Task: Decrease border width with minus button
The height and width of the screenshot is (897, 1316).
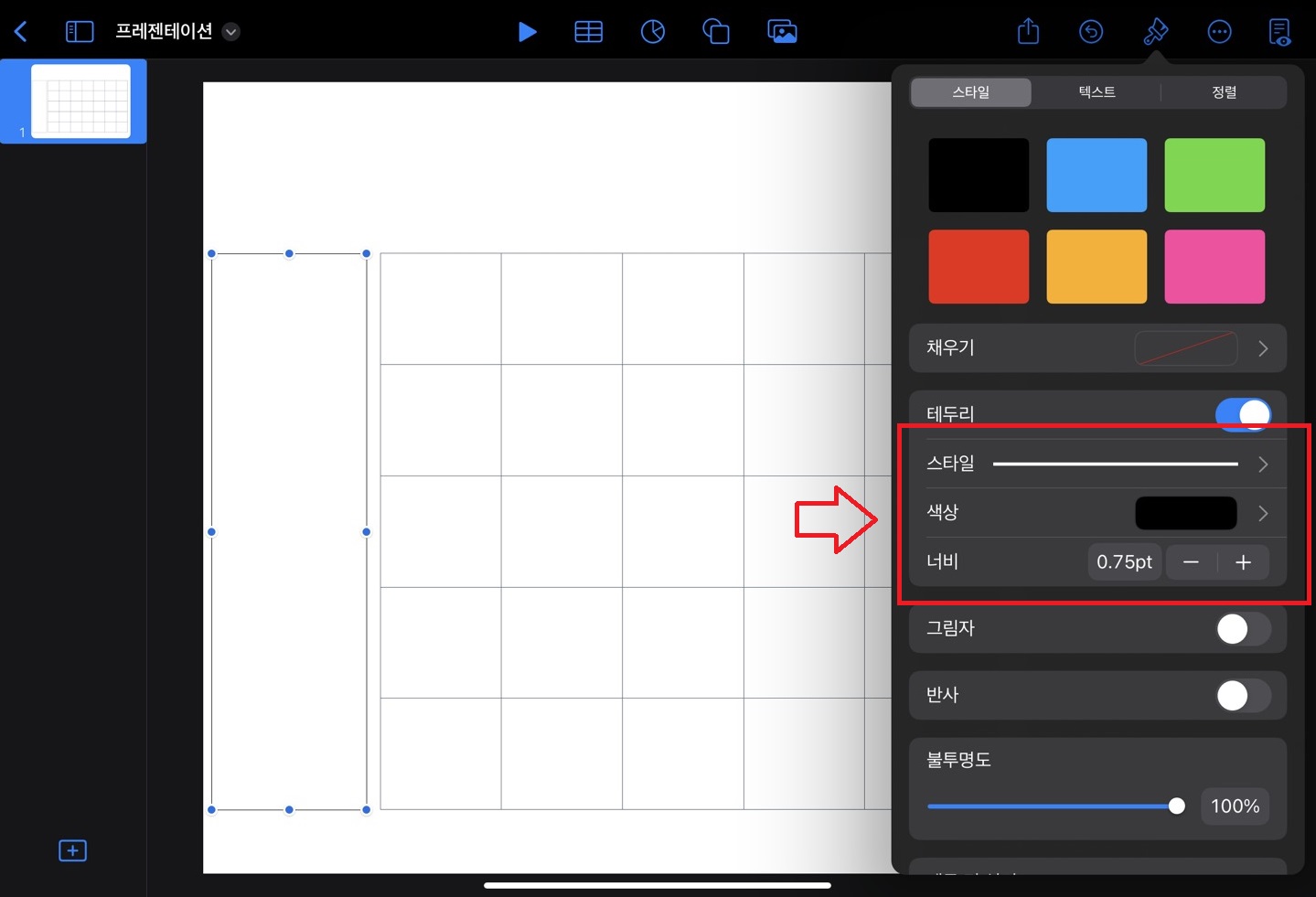Action: 1191,562
